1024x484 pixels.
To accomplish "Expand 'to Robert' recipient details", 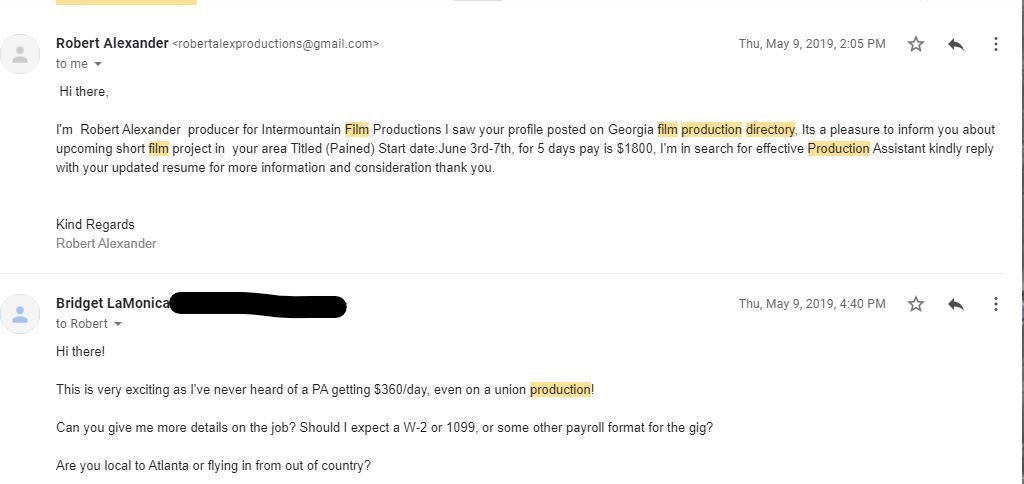I will pyautogui.click(x=118, y=324).
